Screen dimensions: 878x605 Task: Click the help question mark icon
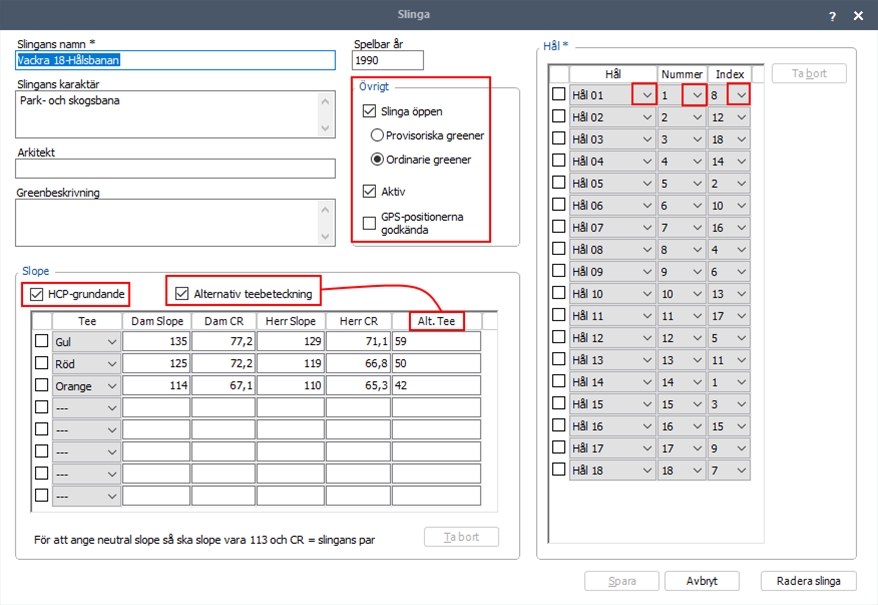[x=832, y=16]
